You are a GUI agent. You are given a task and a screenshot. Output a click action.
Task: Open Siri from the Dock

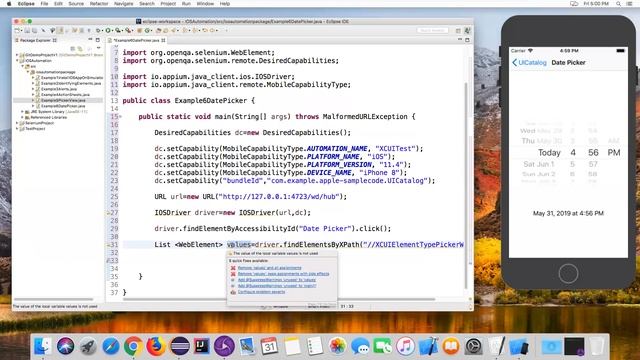(65, 346)
